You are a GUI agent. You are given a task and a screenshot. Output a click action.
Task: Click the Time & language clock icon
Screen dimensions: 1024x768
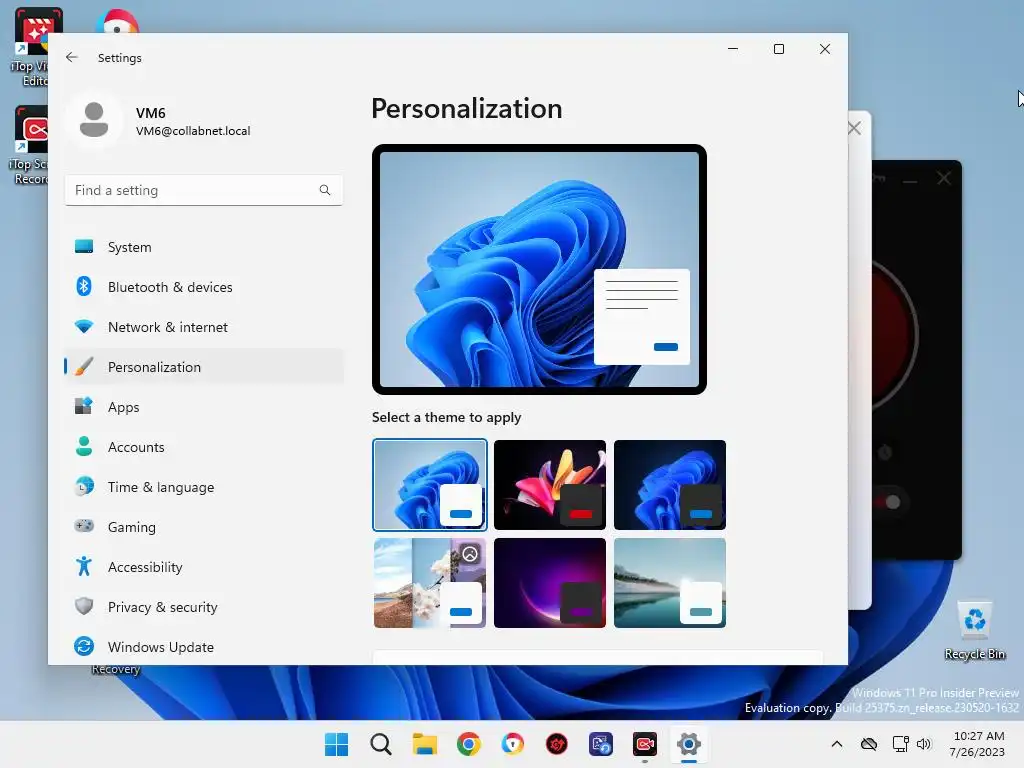tap(84, 487)
